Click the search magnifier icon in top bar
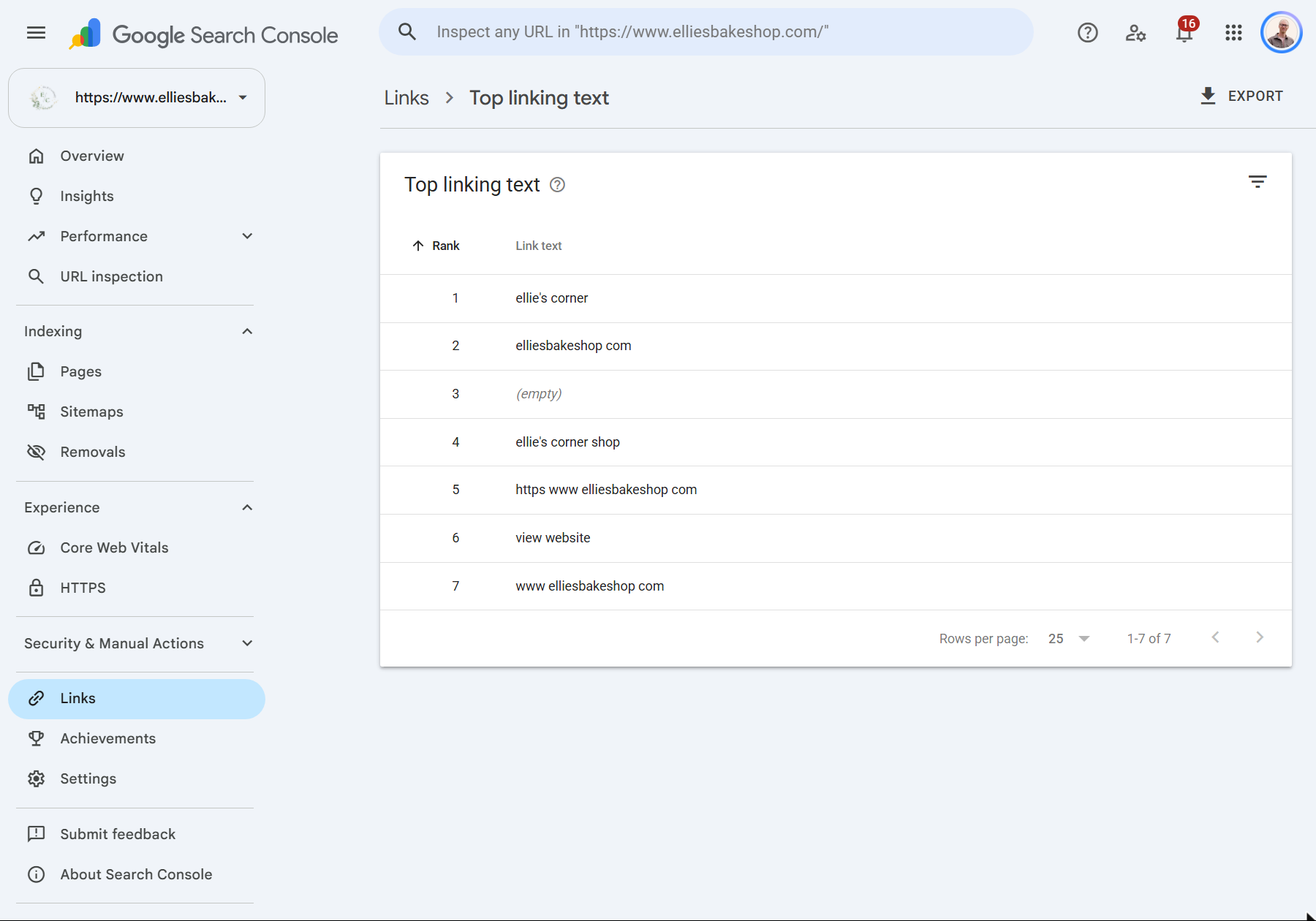Image resolution: width=1316 pixels, height=921 pixels. point(407,32)
